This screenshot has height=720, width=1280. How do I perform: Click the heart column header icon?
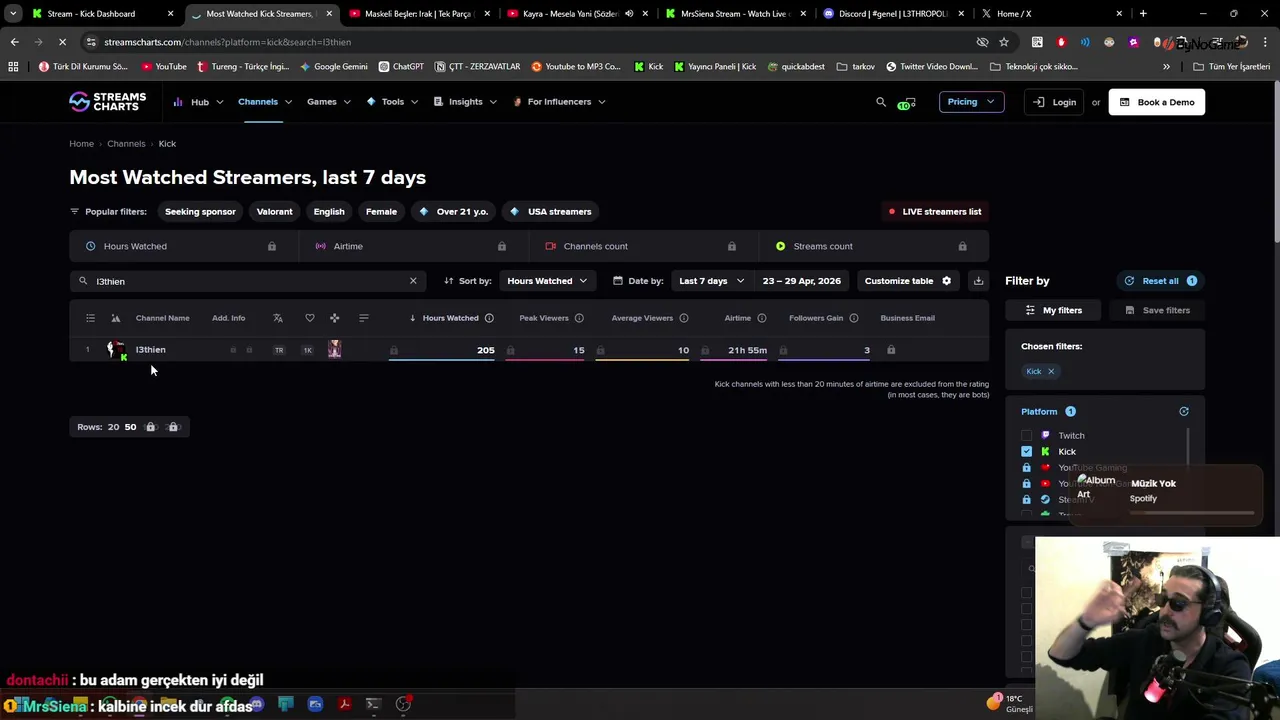point(310,318)
